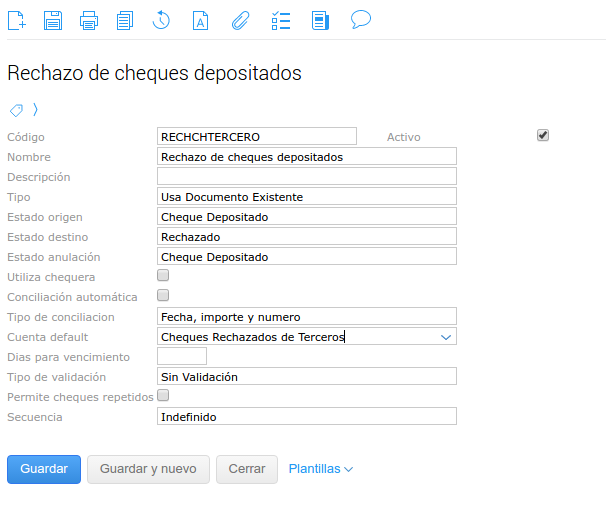Image resolution: width=606 pixels, height=525 pixels.
Task: Click the Cerrar button
Action: pos(247,469)
